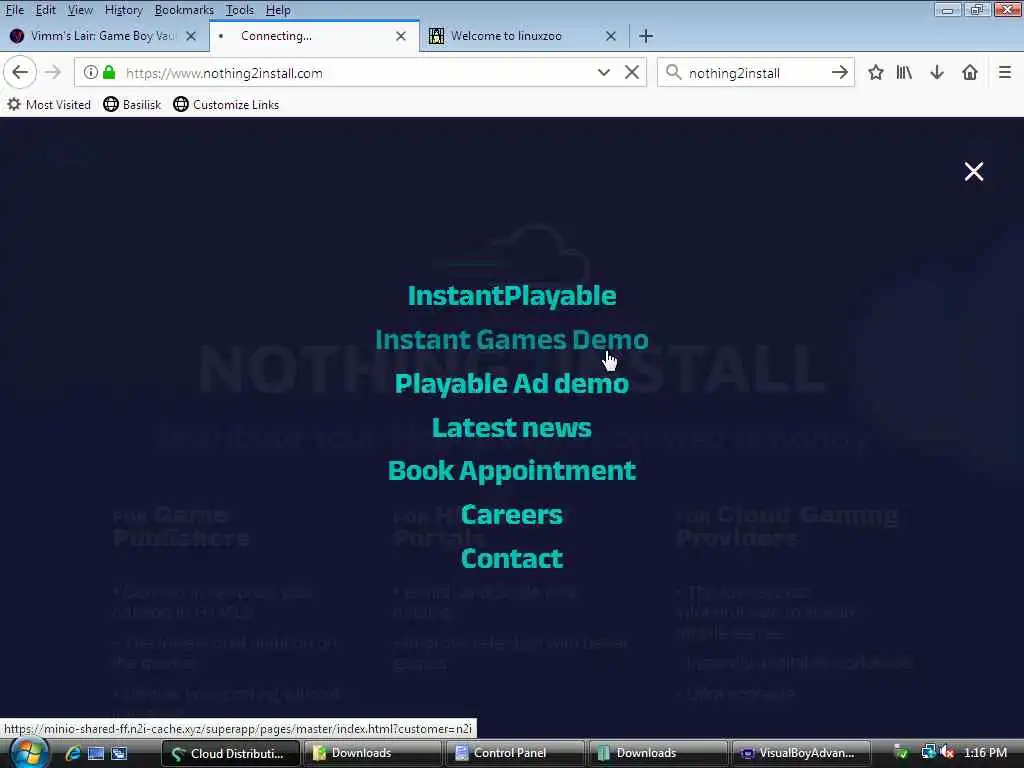
Task: Open the Careers link
Action: (x=511, y=515)
